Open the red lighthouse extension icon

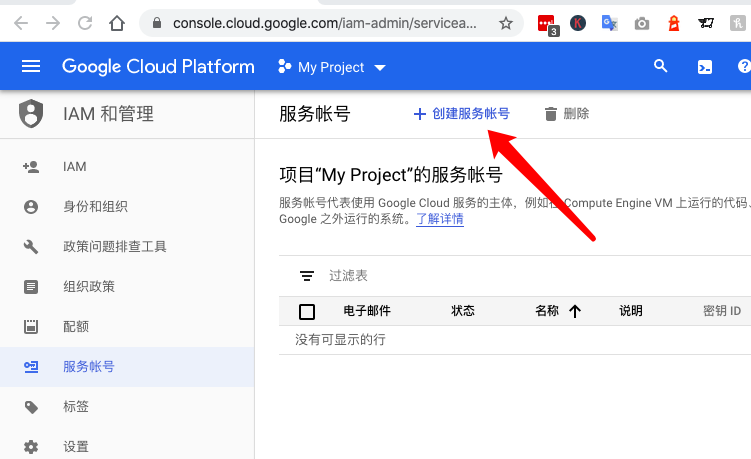point(674,23)
